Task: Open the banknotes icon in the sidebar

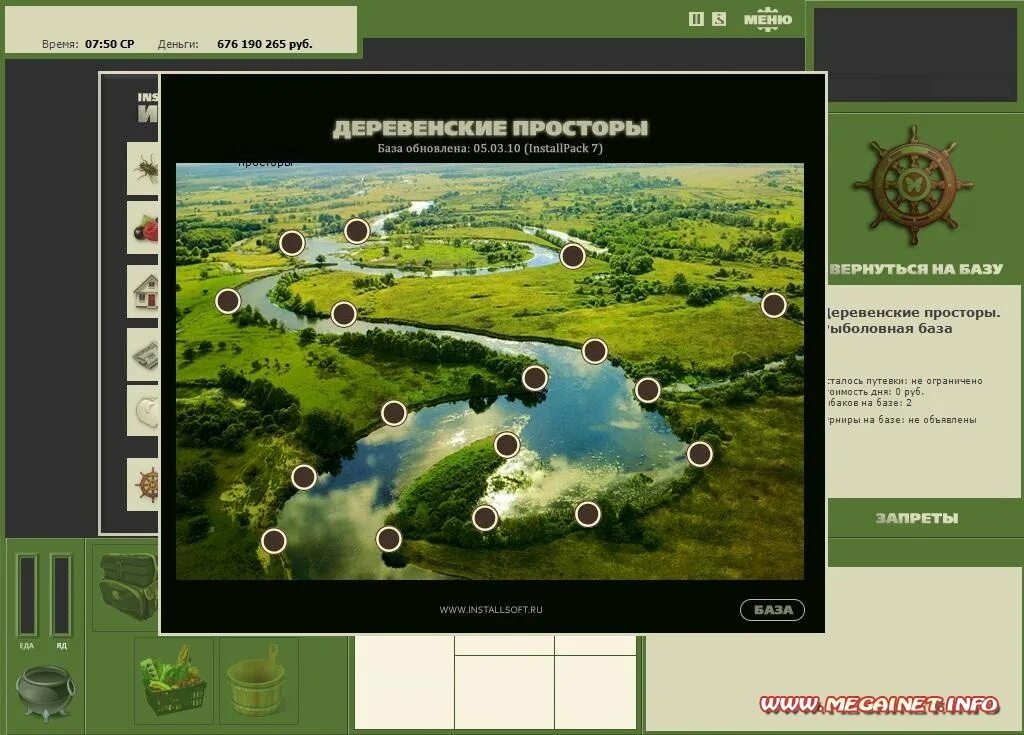Action: [144, 355]
